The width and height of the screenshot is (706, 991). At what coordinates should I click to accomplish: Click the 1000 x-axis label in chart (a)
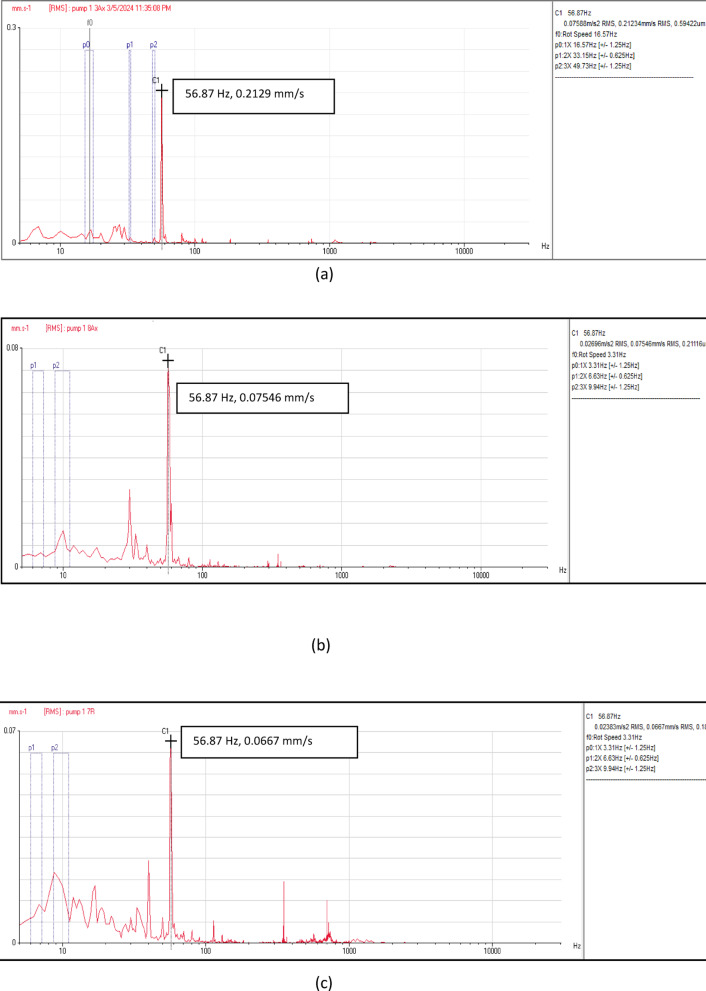(329, 252)
